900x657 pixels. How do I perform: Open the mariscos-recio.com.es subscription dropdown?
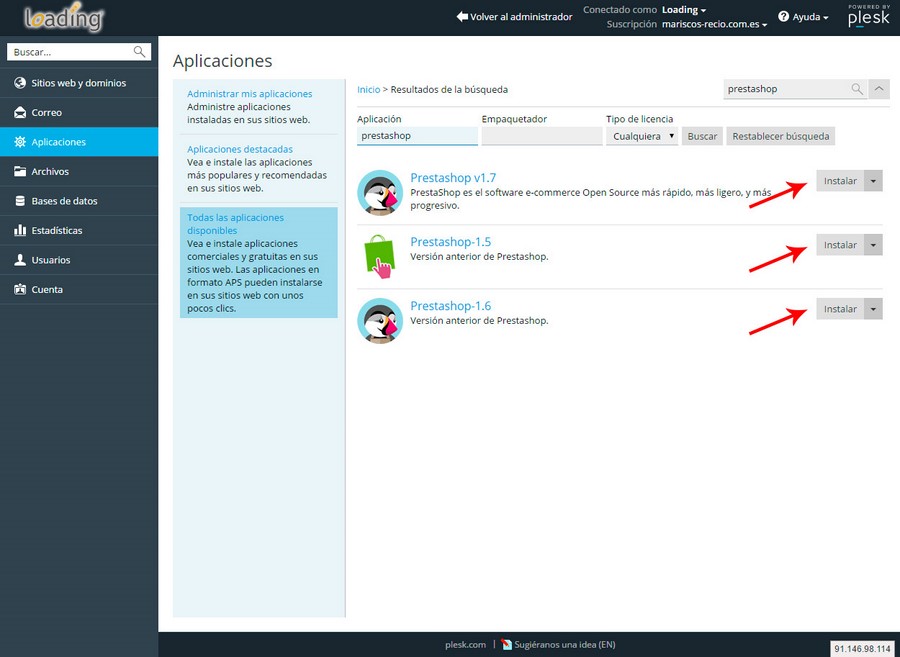715,24
